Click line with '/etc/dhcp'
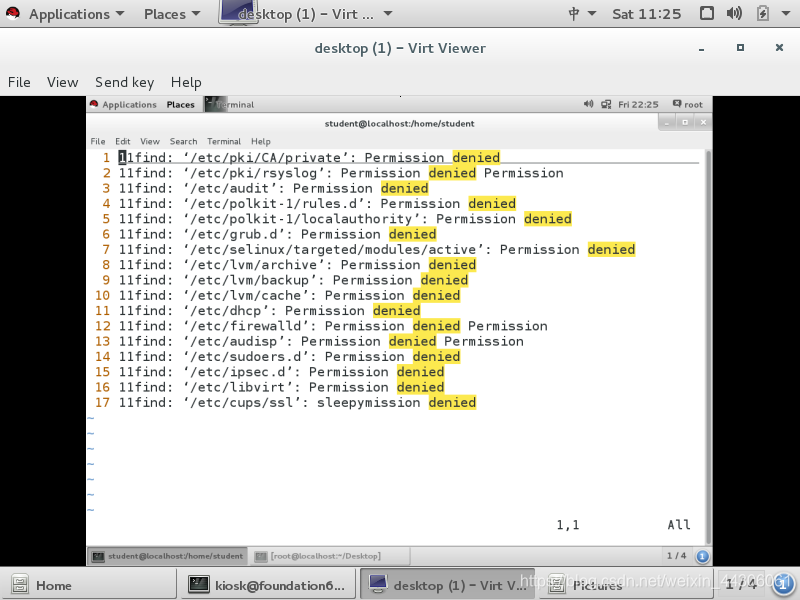800x600 pixels. pyautogui.click(x=269, y=311)
